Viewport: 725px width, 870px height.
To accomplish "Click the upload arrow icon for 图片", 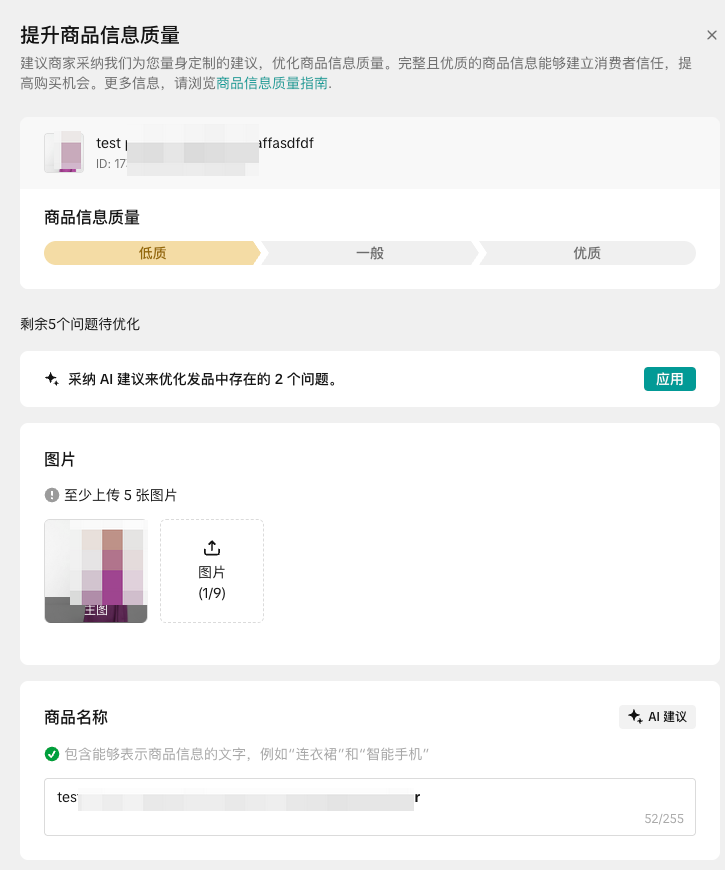I will coord(212,548).
